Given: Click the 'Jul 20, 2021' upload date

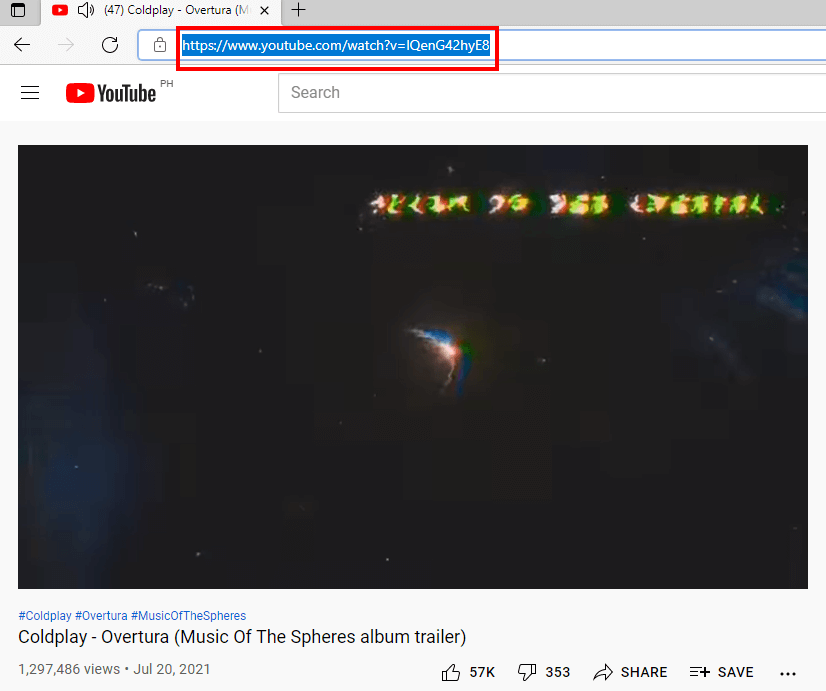Looking at the screenshot, I should (x=172, y=669).
